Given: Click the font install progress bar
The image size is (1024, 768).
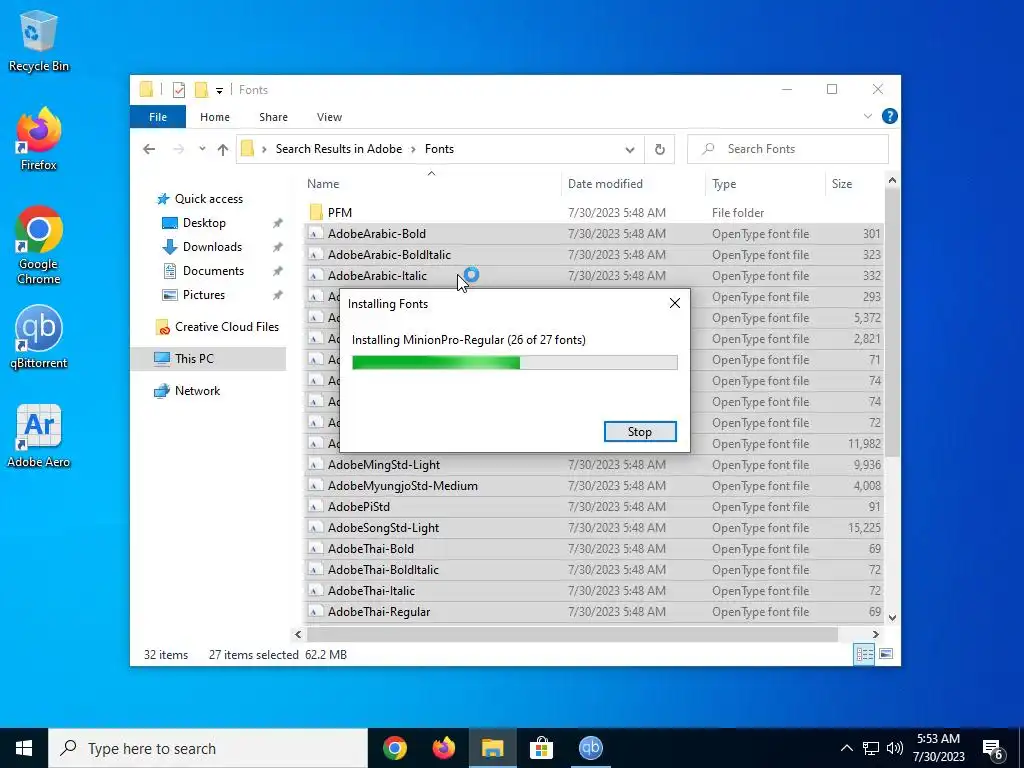Looking at the screenshot, I should (x=515, y=362).
